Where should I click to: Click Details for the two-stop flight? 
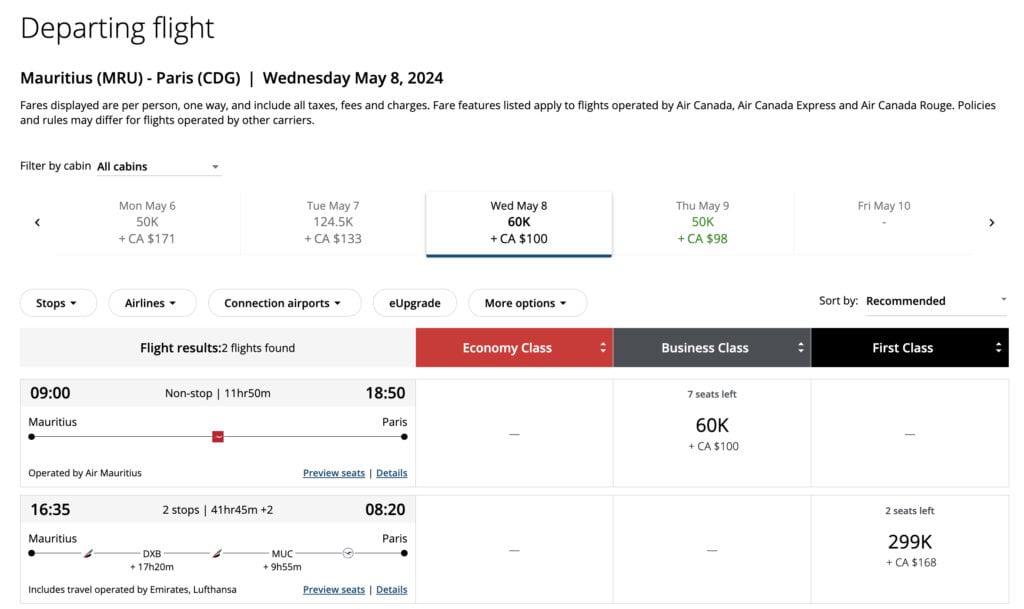(x=391, y=589)
